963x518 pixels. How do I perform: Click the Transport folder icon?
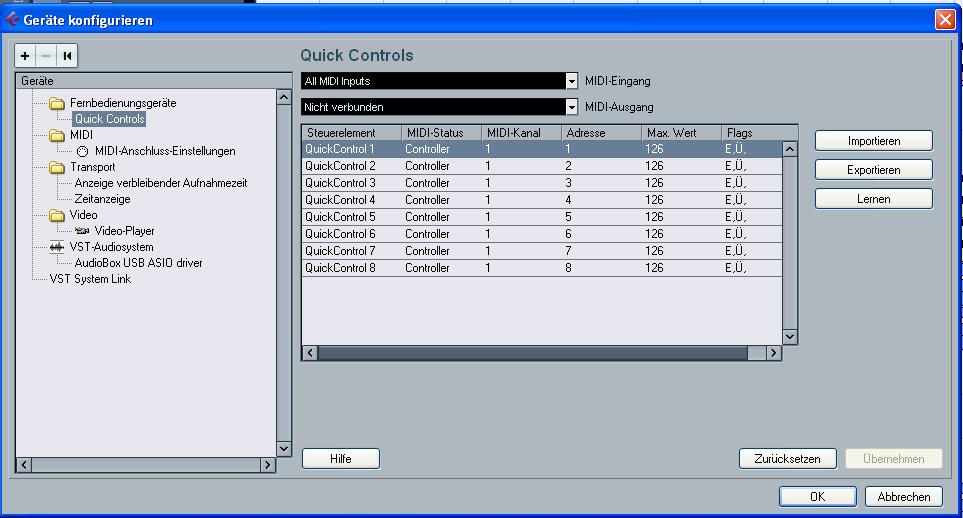pos(57,167)
